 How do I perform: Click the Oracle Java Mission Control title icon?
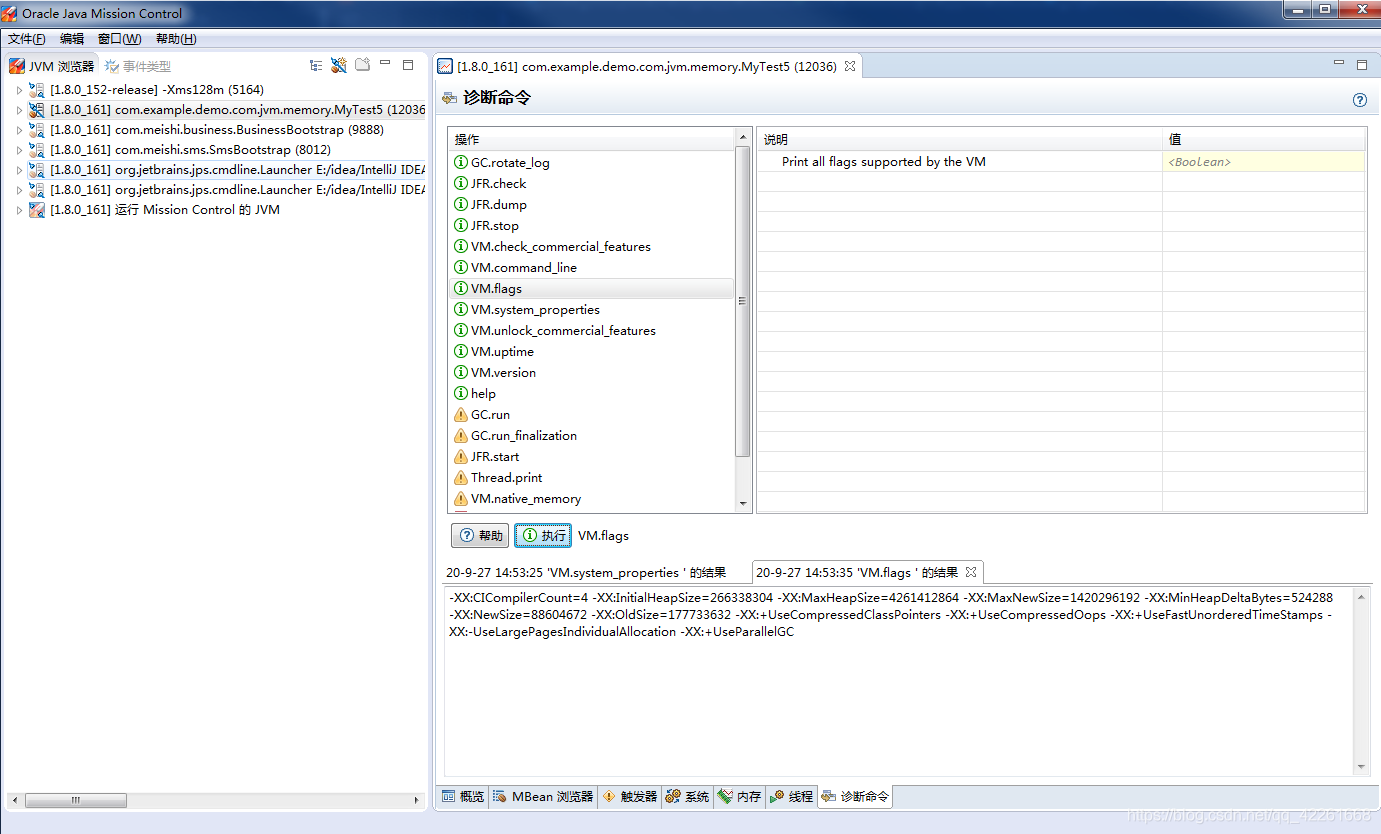10,14
